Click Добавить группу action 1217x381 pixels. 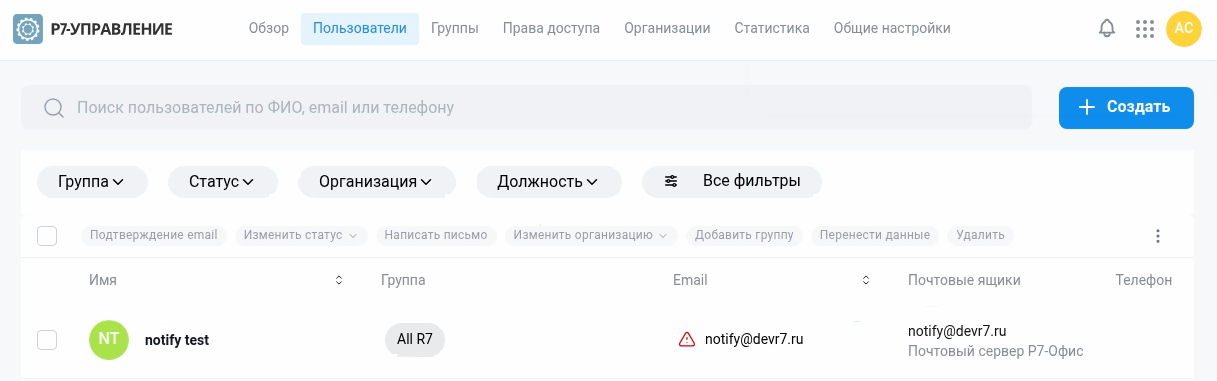click(744, 235)
